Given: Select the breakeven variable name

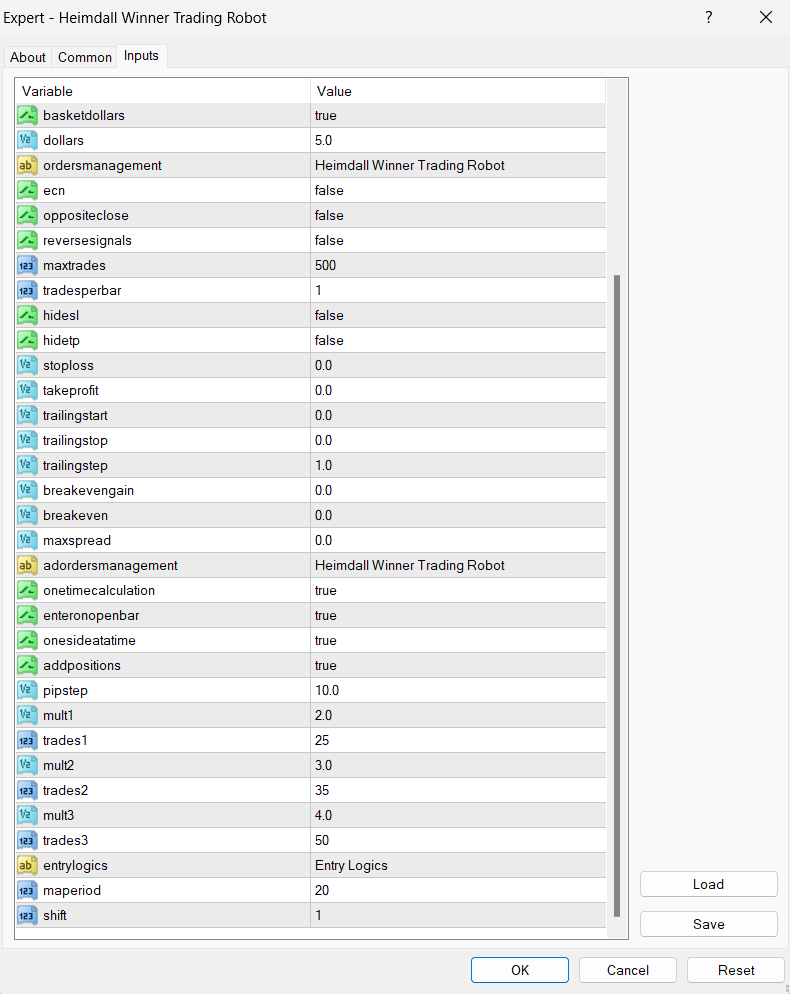Looking at the screenshot, I should pos(75,515).
